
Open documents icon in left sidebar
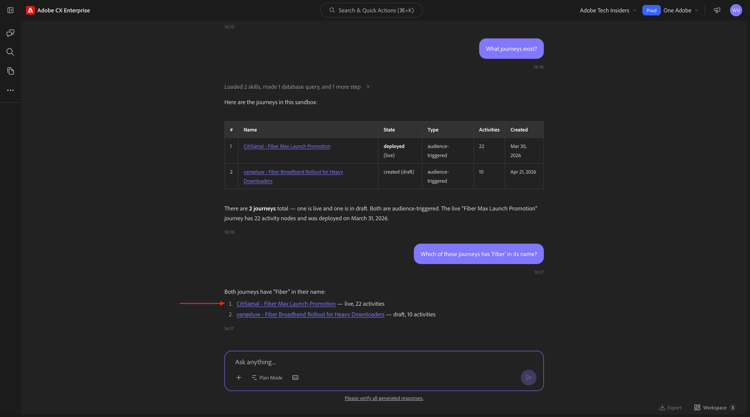(x=10, y=71)
